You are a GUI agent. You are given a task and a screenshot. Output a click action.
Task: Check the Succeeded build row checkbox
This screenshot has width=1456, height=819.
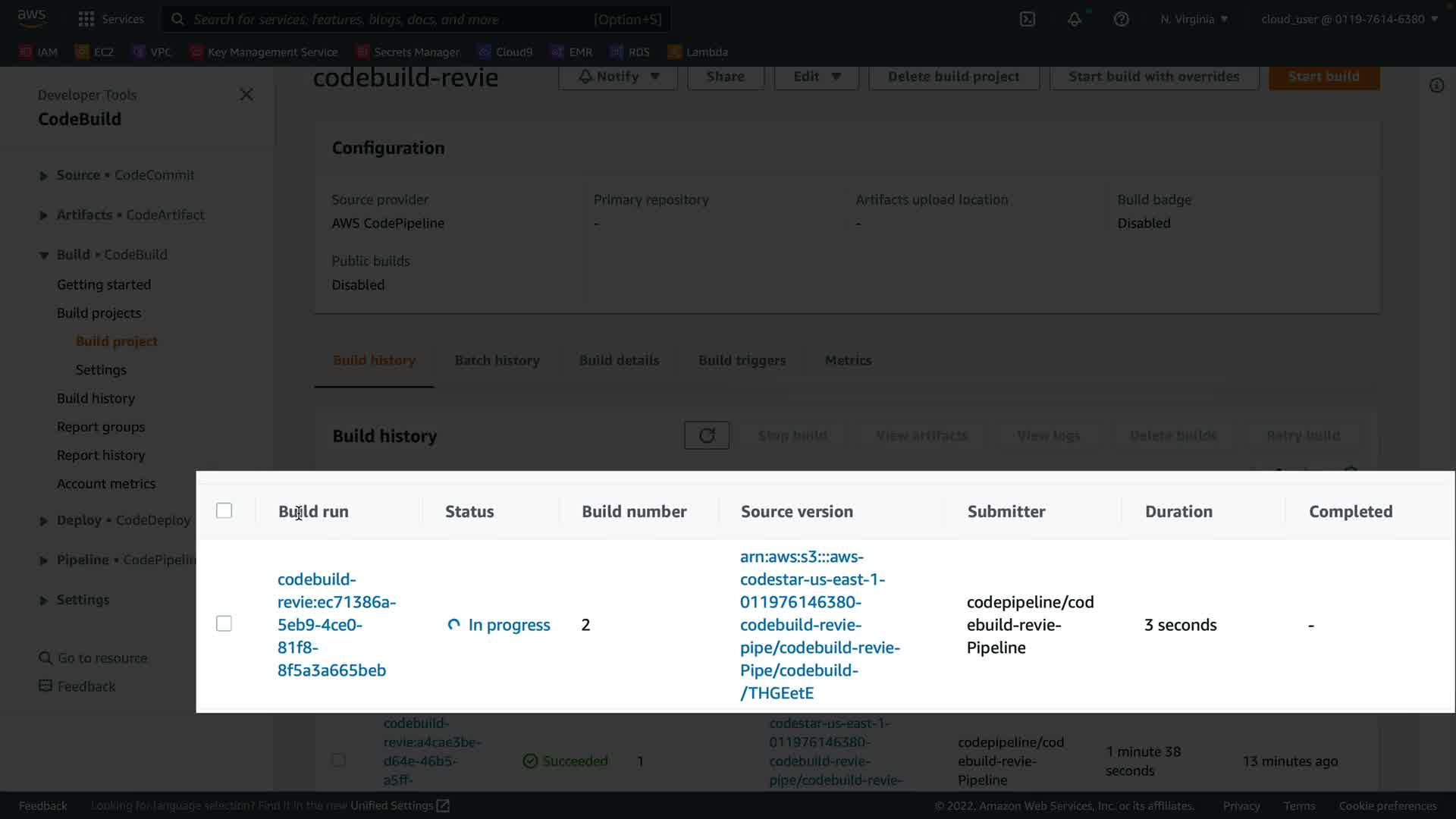(338, 760)
